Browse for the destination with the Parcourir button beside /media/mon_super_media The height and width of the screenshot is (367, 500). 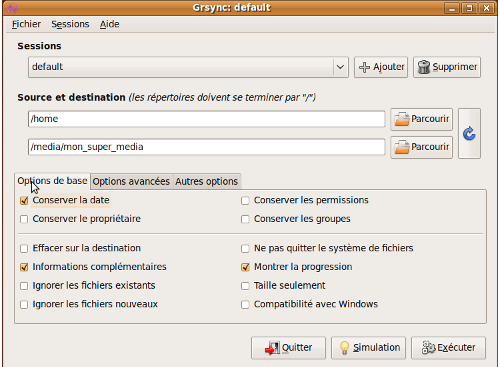click(422, 147)
